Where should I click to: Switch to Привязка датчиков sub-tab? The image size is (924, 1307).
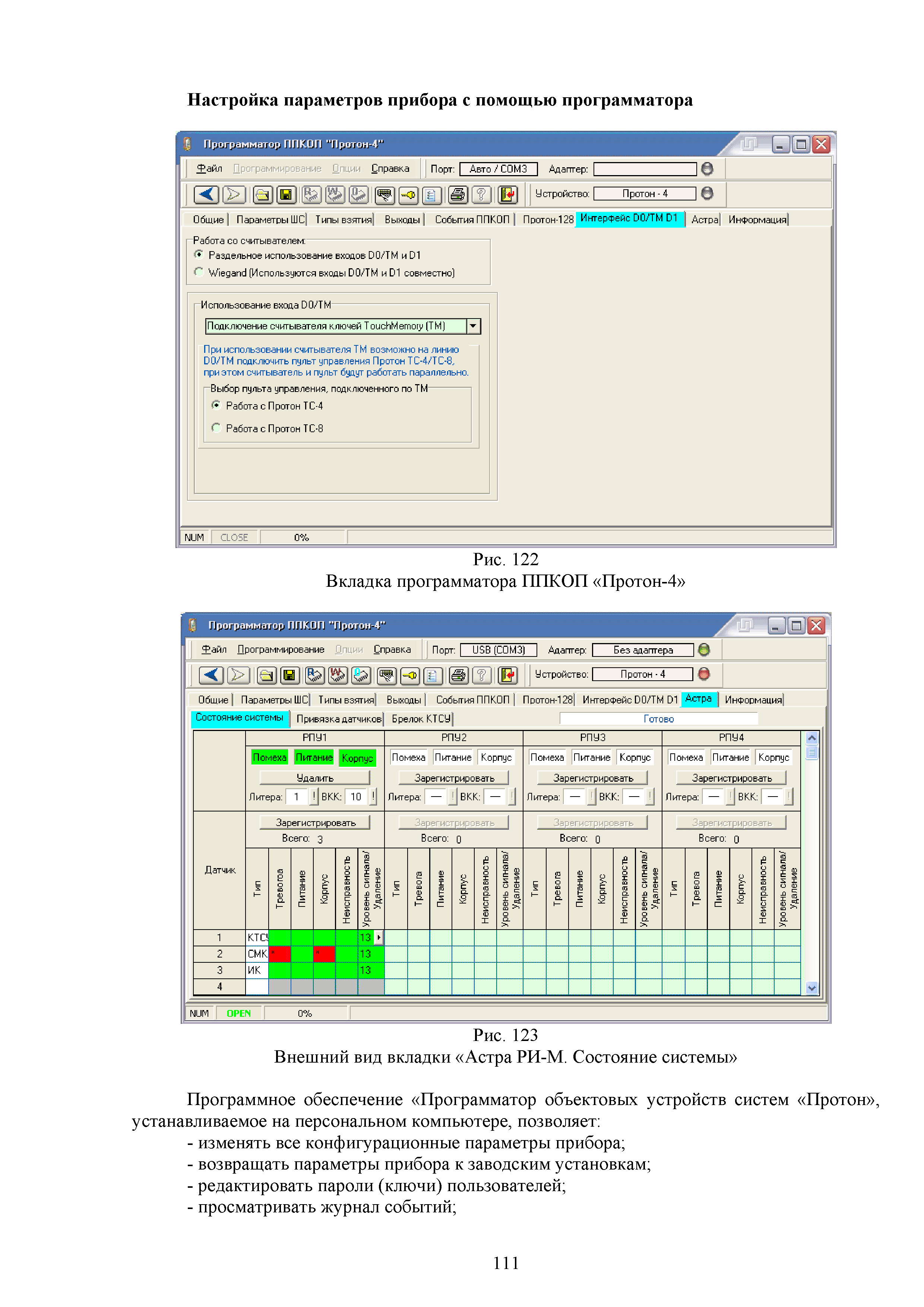pyautogui.click(x=338, y=719)
